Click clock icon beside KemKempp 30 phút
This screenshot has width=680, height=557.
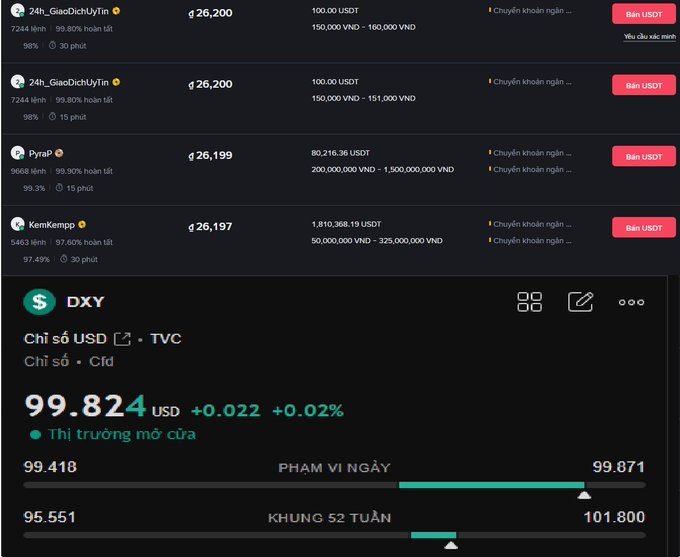pyautogui.click(x=64, y=259)
